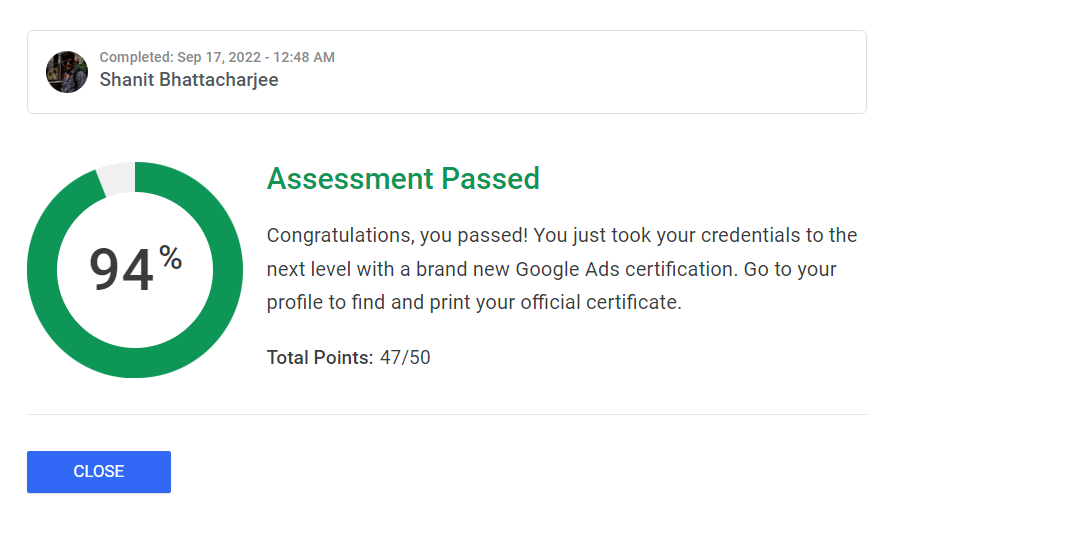Click the gray unfilled segment of the score ring
The height and width of the screenshot is (547, 1074).
pyautogui.click(x=117, y=178)
